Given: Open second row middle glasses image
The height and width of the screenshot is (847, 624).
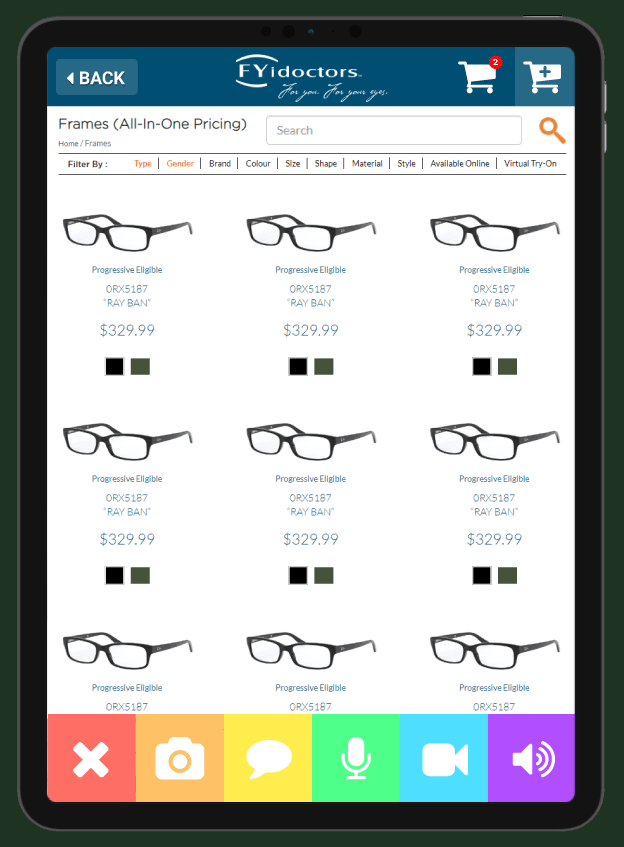Looking at the screenshot, I should click(311, 442).
